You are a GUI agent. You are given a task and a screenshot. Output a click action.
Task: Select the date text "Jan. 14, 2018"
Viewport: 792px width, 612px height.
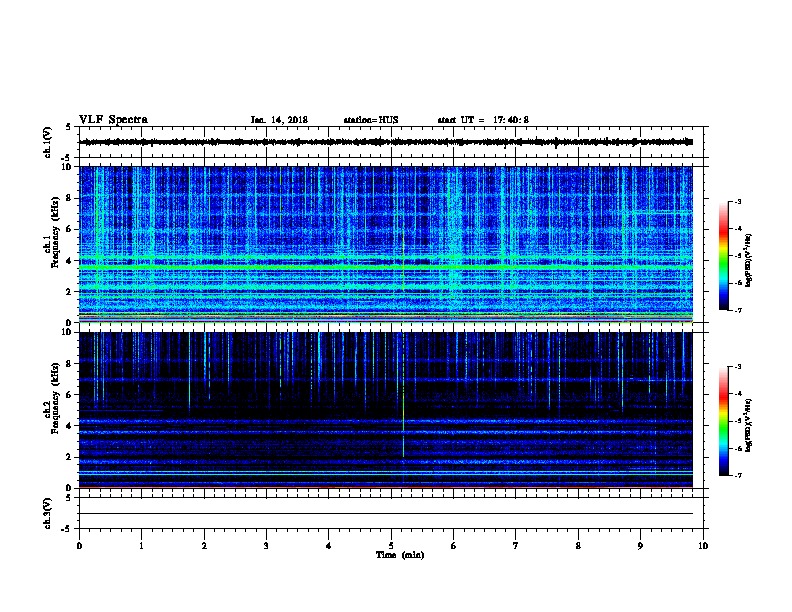[x=279, y=120]
